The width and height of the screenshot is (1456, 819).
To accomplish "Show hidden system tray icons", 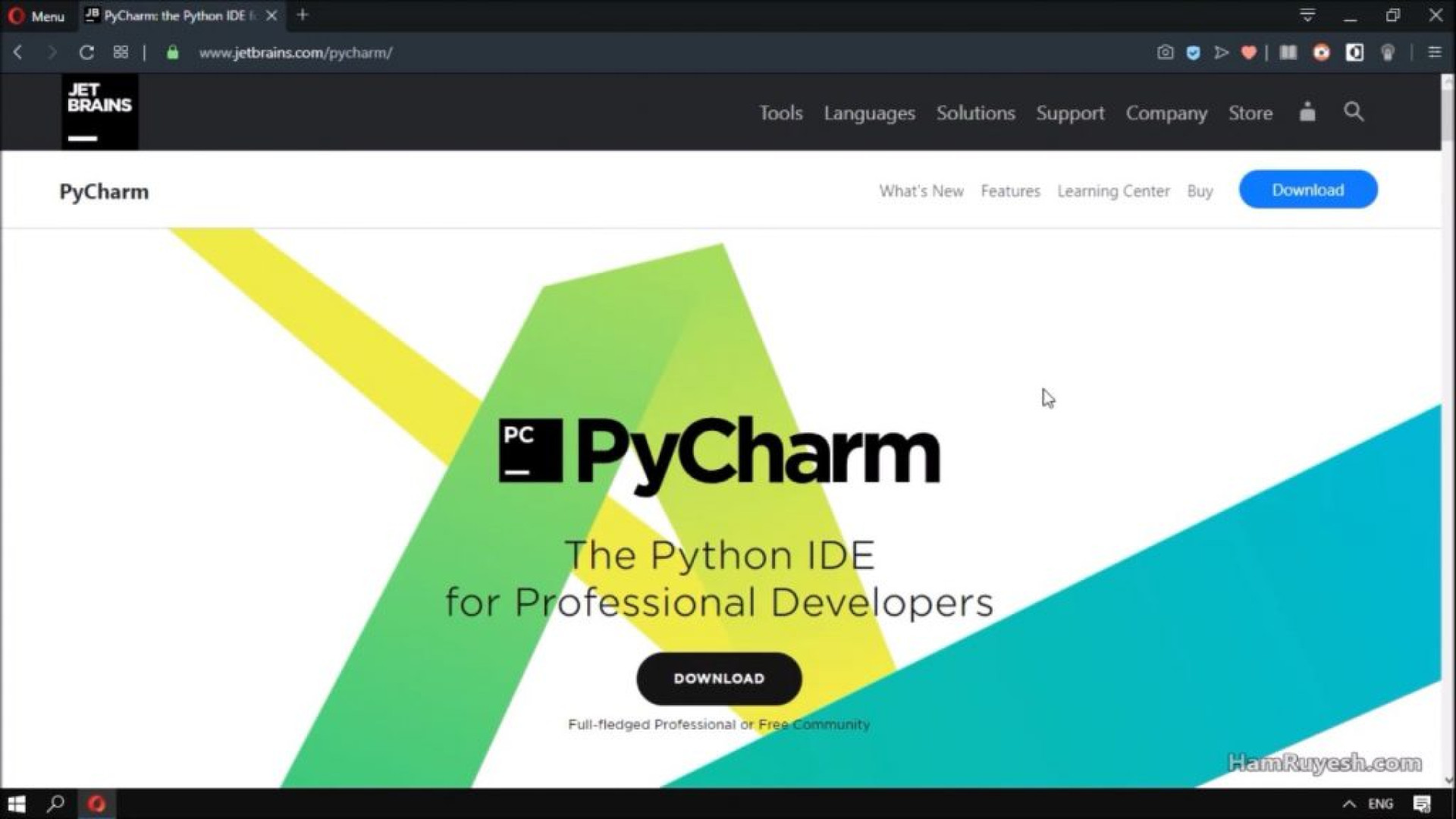I will point(1349,804).
